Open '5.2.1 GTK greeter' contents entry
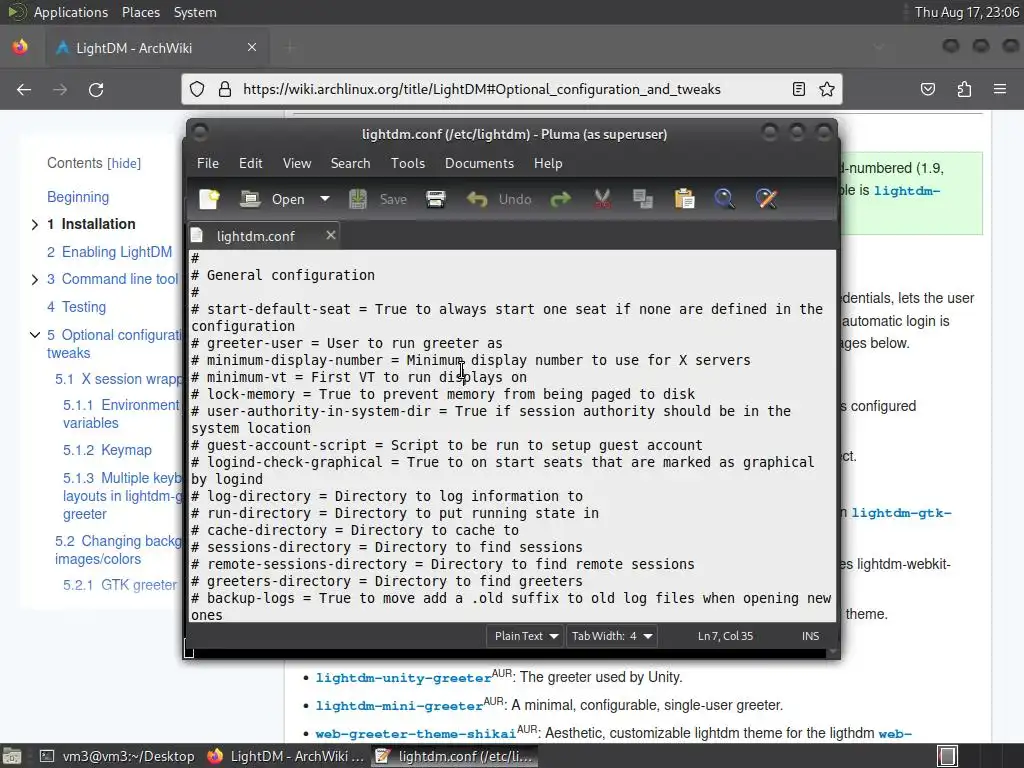Screen dimensions: 1024x768 120,585
